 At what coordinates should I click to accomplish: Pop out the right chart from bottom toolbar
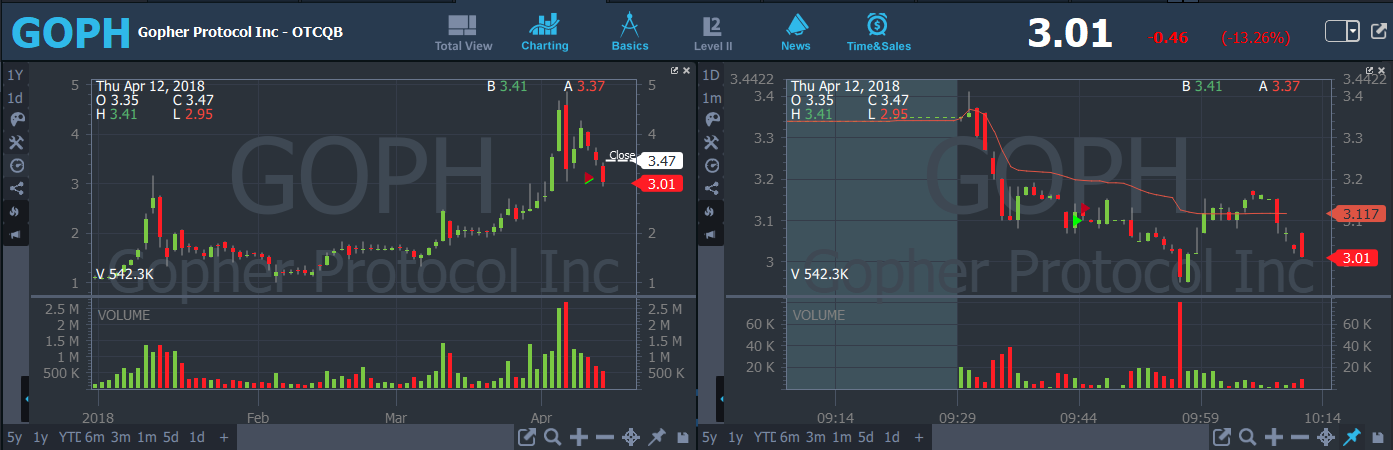tap(1222, 437)
